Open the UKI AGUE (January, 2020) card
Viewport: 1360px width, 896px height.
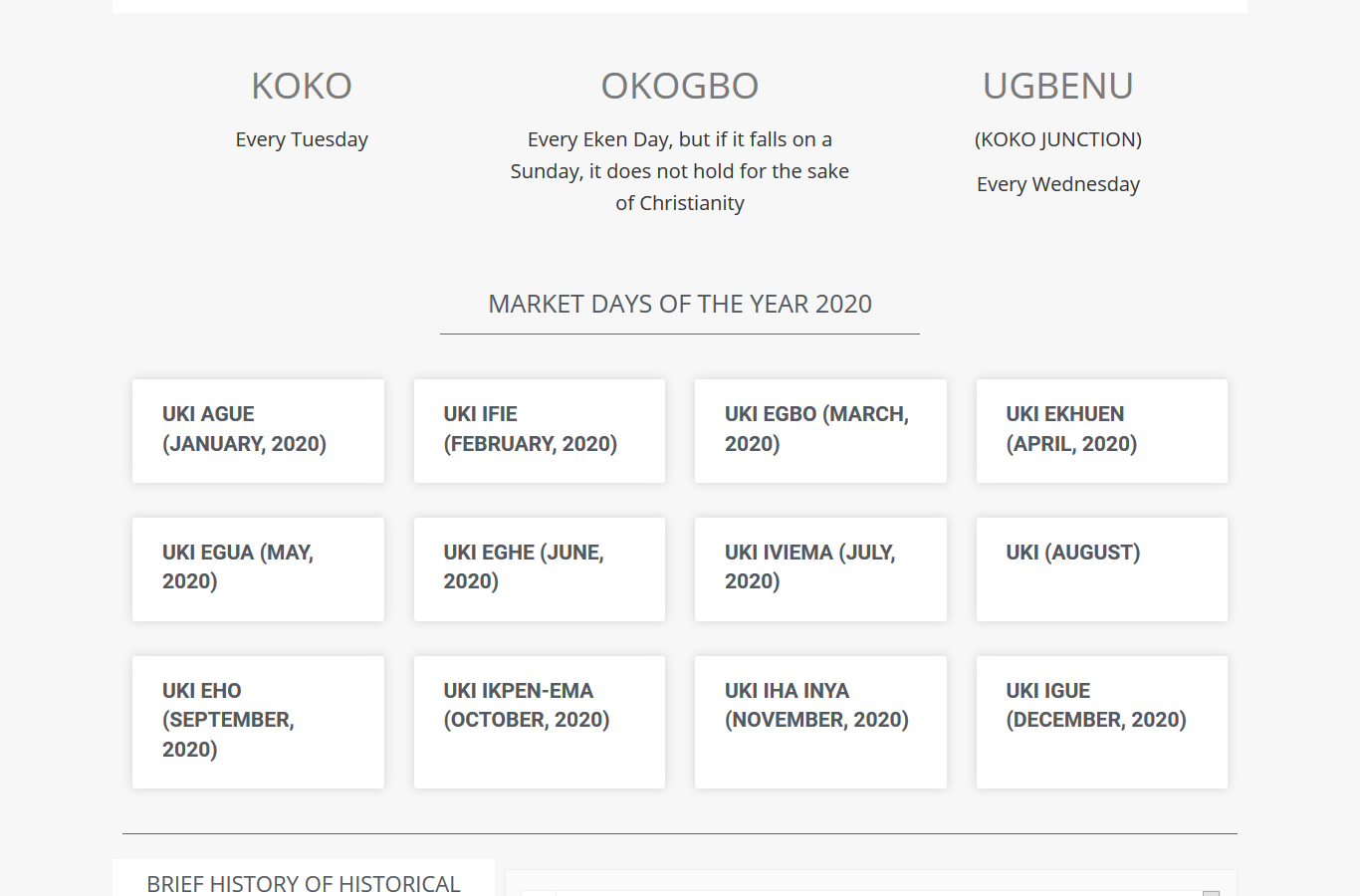click(258, 430)
